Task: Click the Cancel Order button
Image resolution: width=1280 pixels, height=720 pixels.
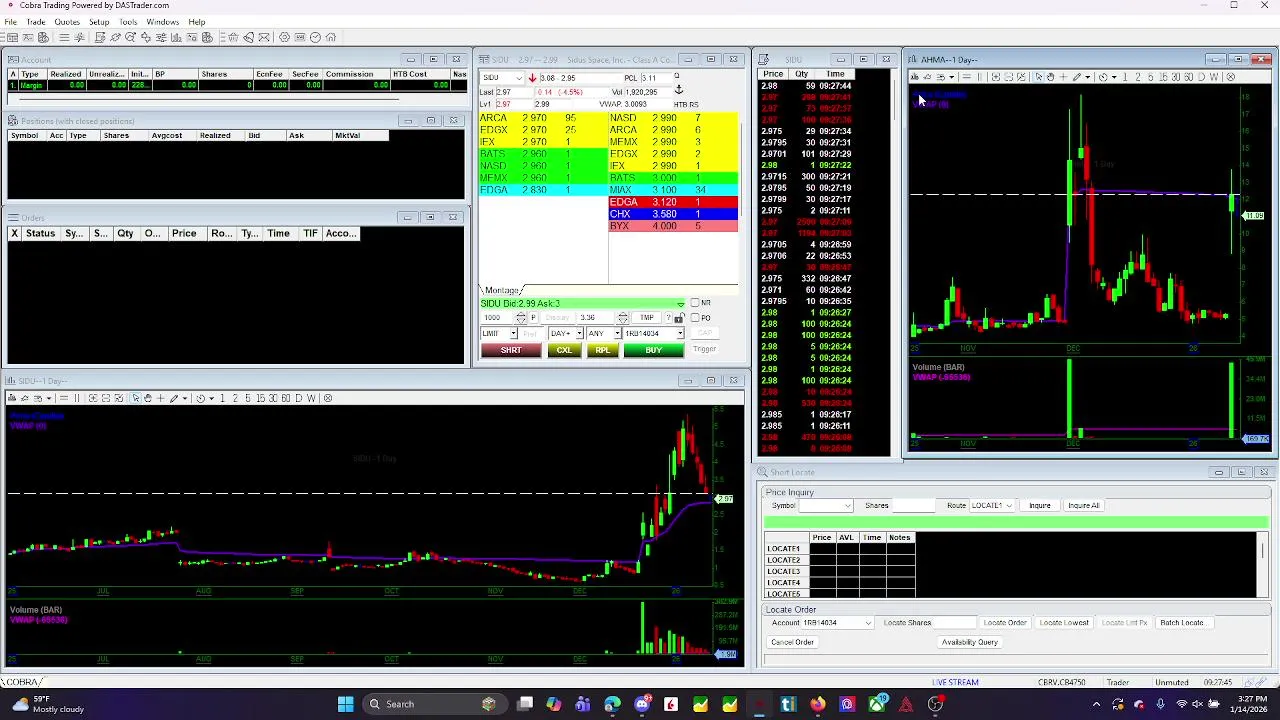Action: pos(792,642)
